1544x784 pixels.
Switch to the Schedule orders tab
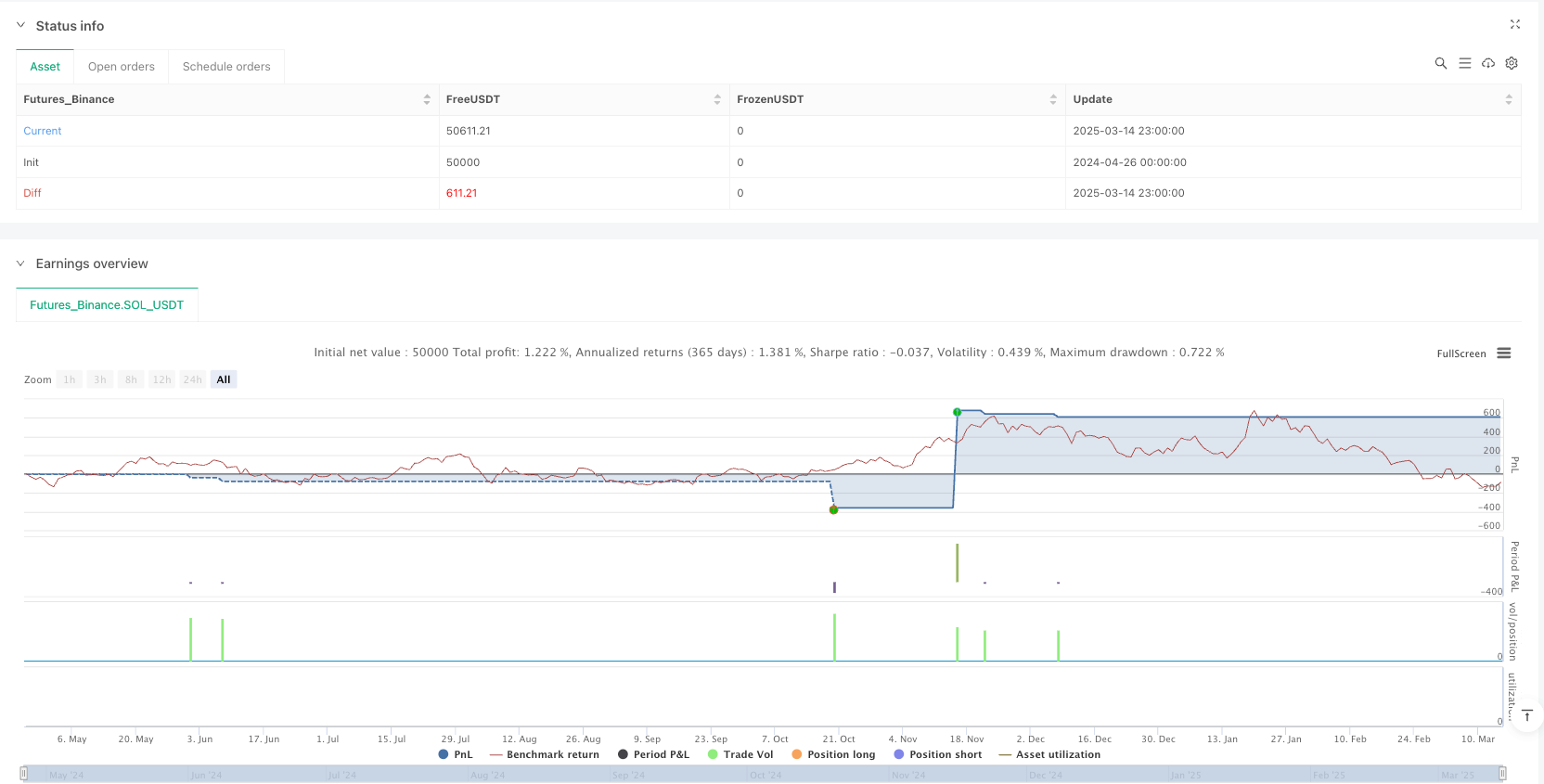[226, 67]
